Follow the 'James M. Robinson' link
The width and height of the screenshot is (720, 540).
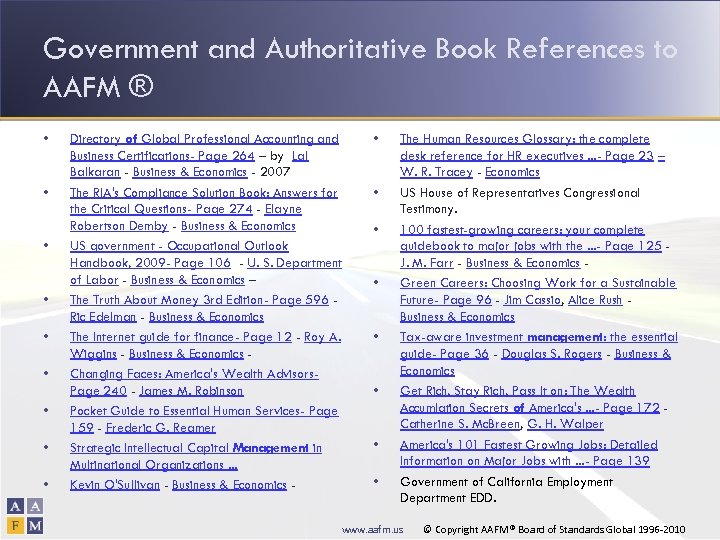(x=191, y=391)
